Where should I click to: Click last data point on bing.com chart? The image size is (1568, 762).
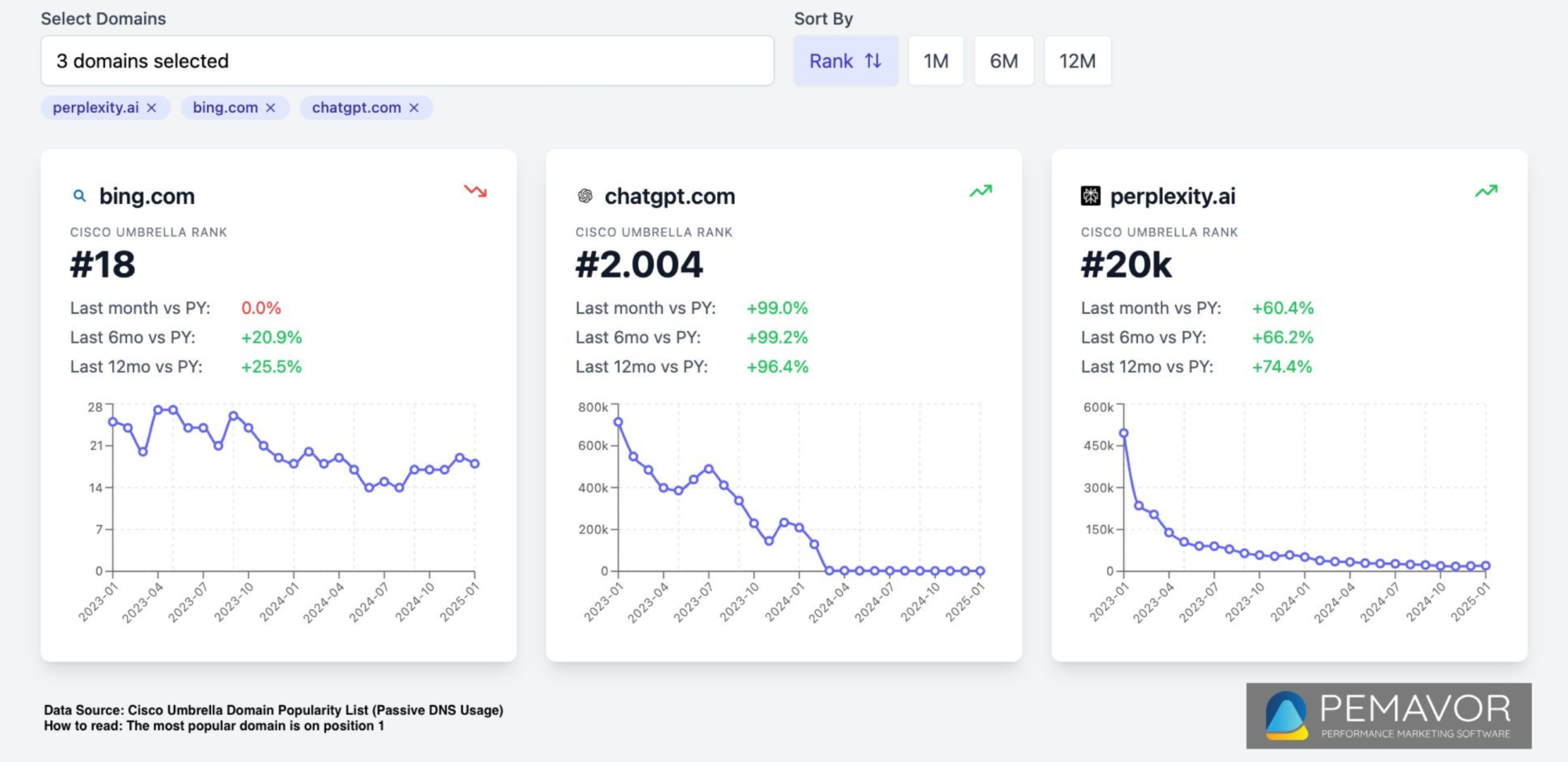pos(474,463)
